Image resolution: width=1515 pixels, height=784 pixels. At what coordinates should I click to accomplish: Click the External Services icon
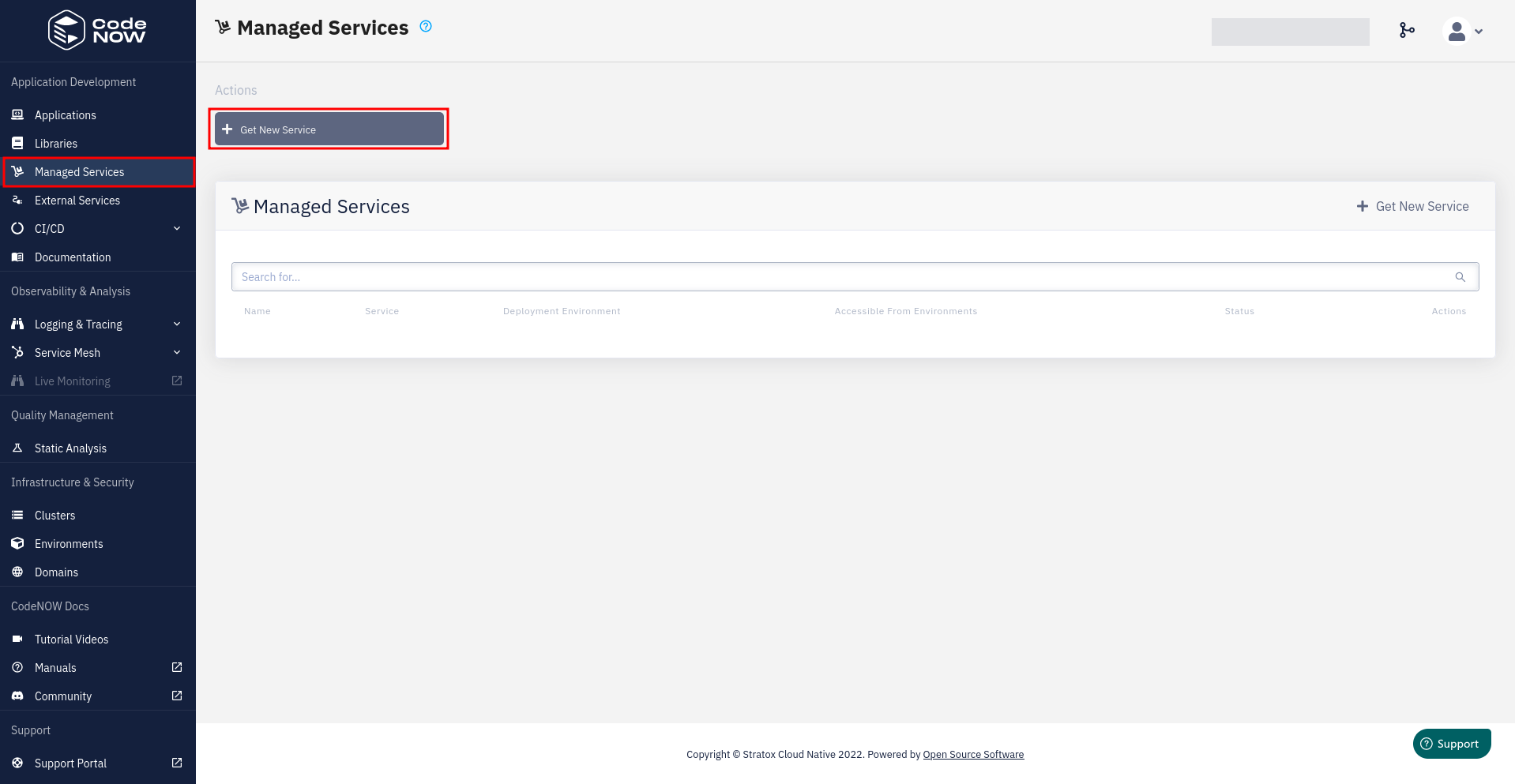pos(17,200)
